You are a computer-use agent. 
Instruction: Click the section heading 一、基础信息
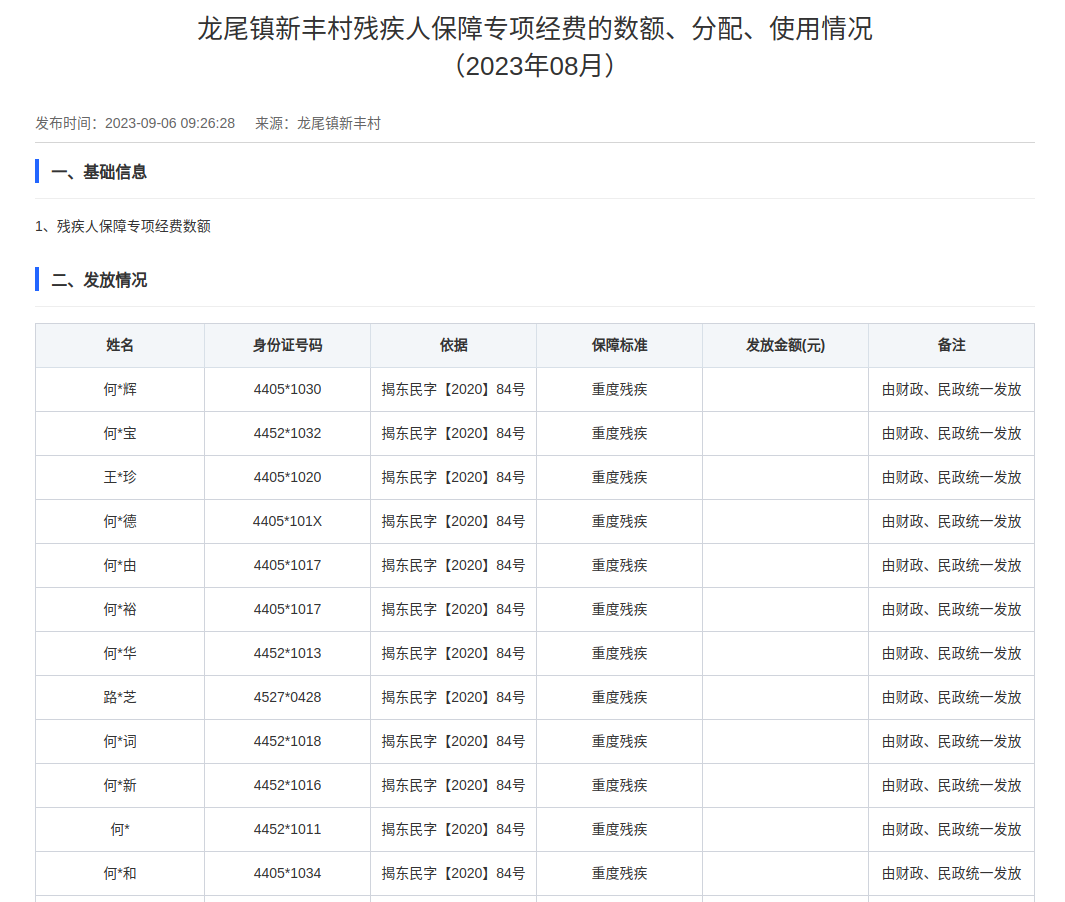[x=99, y=173]
